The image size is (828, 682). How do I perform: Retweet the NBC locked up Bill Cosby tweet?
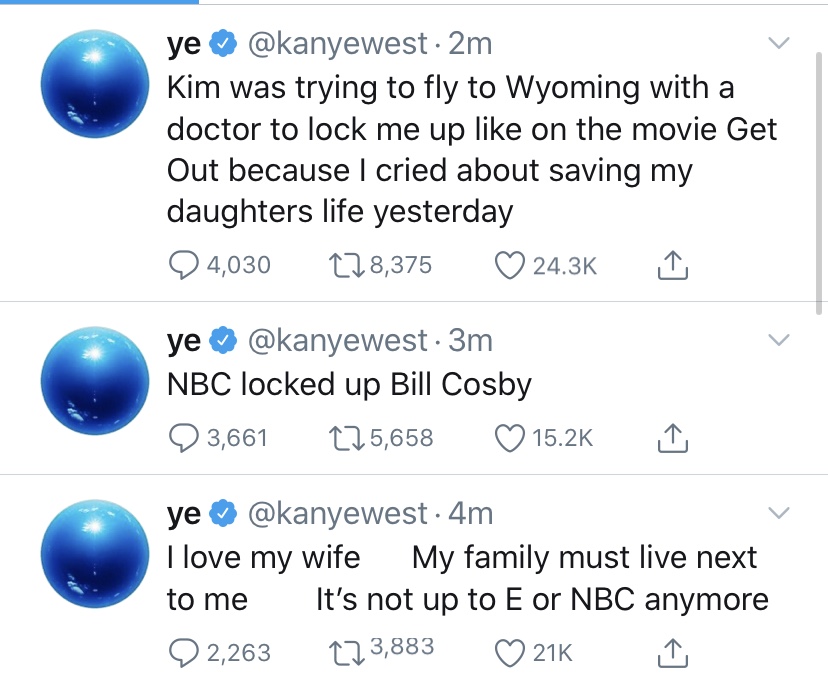click(x=346, y=438)
